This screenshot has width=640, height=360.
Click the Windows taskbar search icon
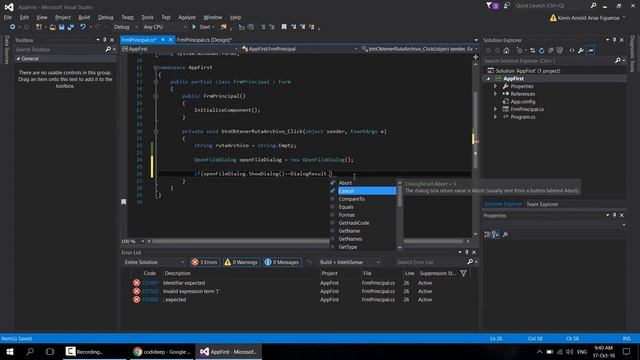click(30, 351)
